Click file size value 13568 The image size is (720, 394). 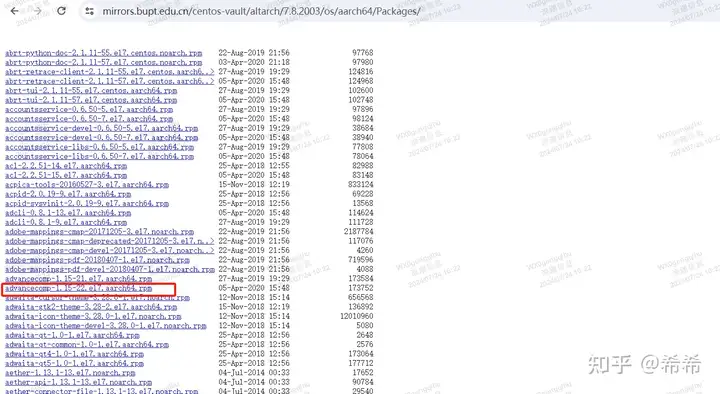click(x=363, y=203)
